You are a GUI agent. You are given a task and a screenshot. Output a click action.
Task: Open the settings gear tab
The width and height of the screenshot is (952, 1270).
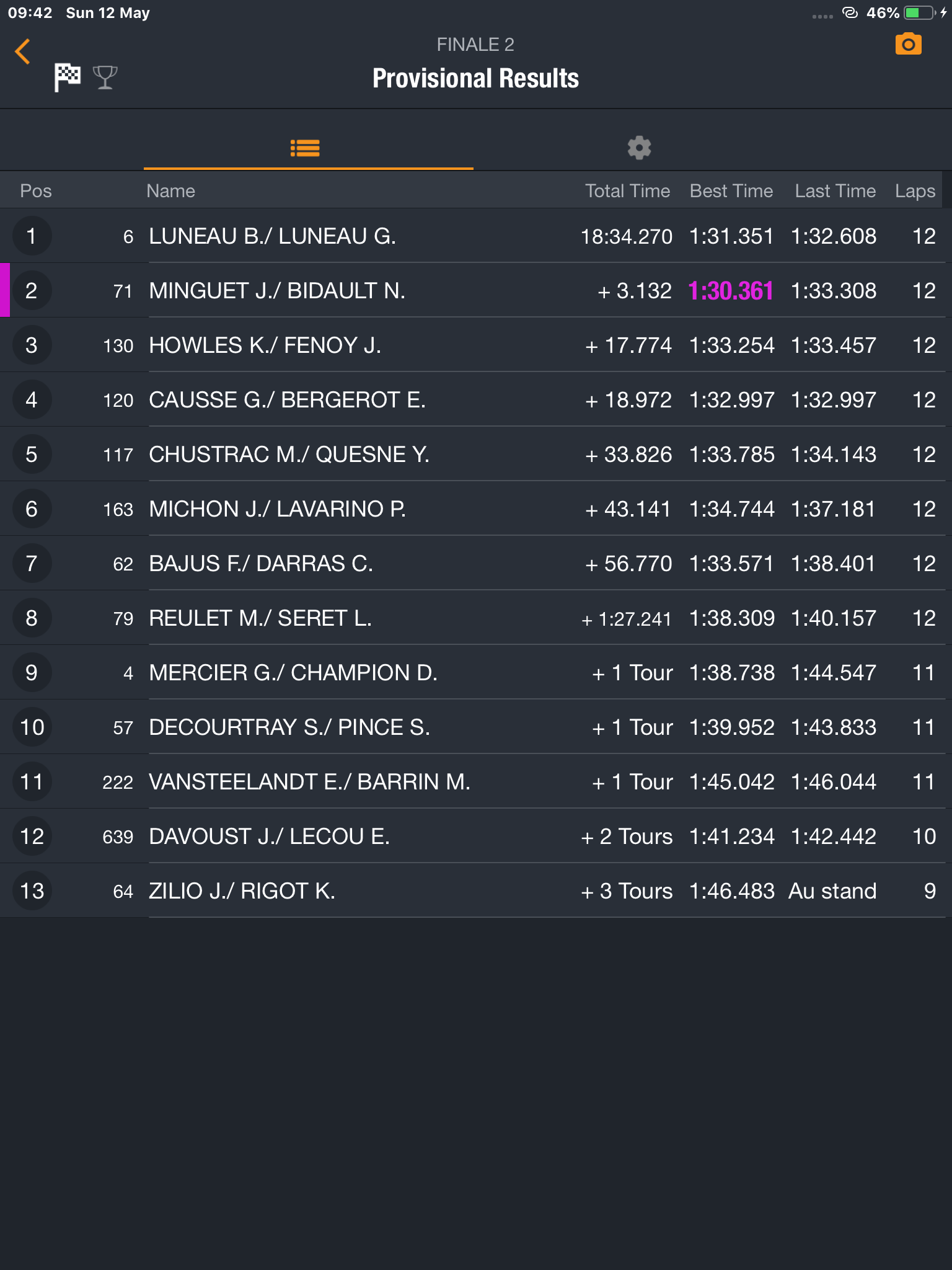[x=639, y=148]
